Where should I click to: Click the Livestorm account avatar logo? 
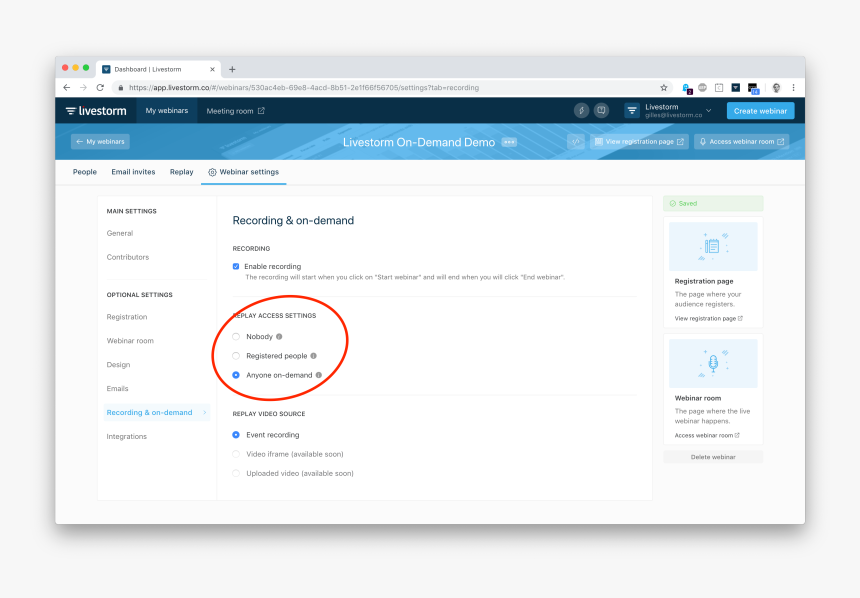[x=632, y=111]
